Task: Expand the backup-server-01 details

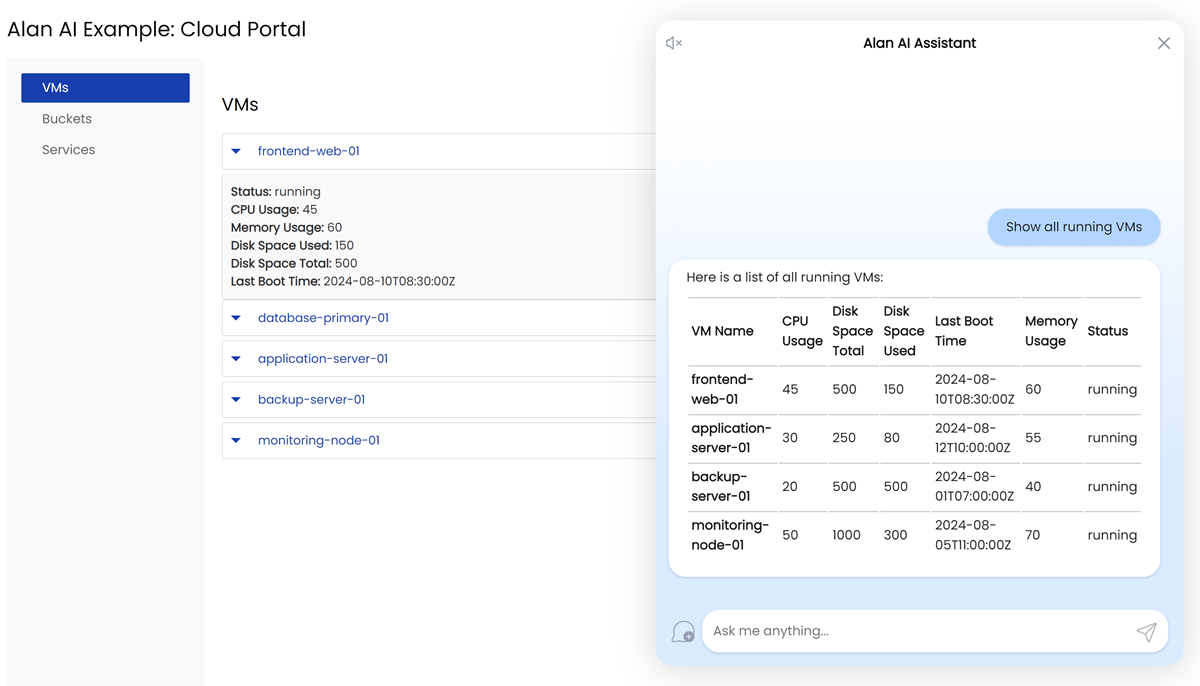Action: tap(236, 399)
